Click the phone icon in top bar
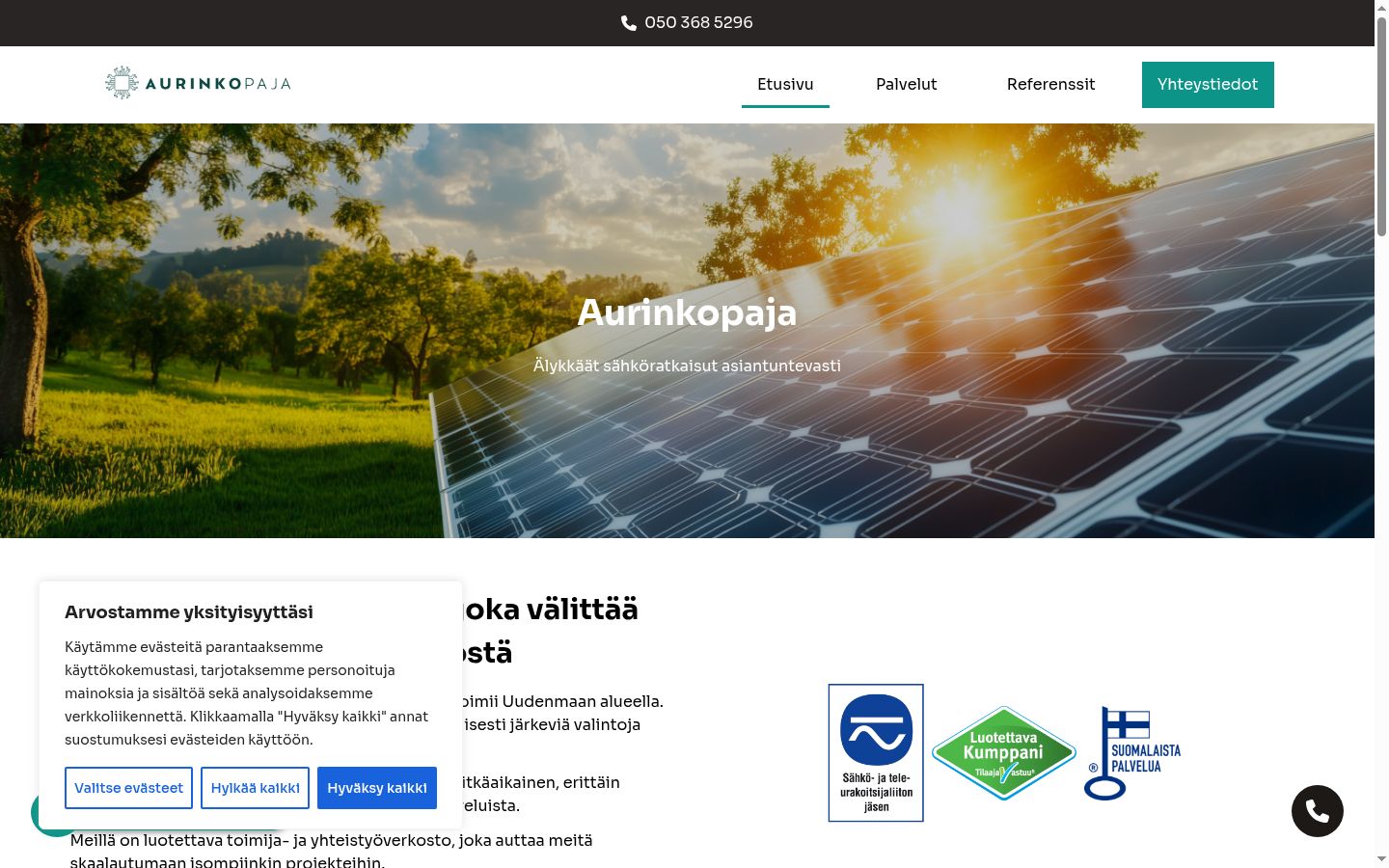Viewport: 1389px width, 868px height. point(629,23)
